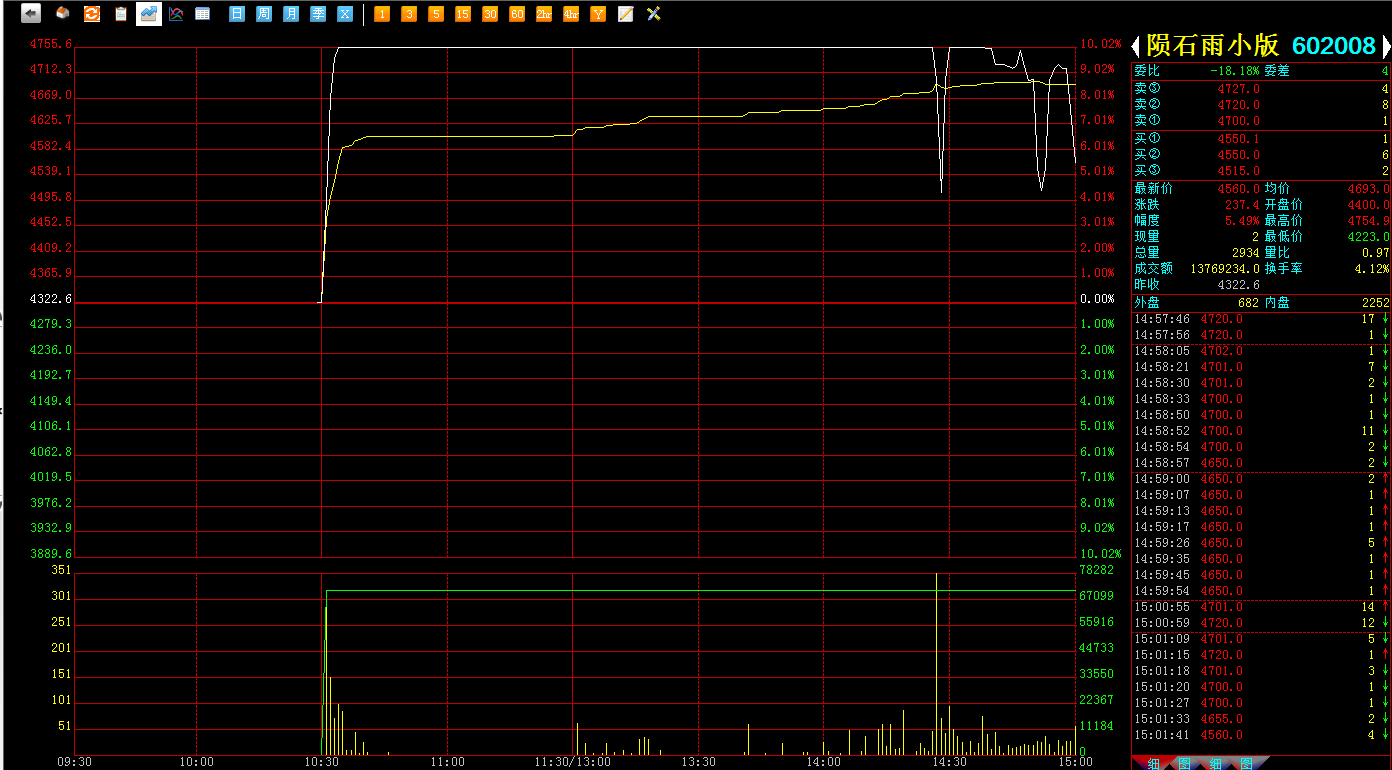Click the 外盘 value 682
1392x770 pixels.
[1248, 302]
